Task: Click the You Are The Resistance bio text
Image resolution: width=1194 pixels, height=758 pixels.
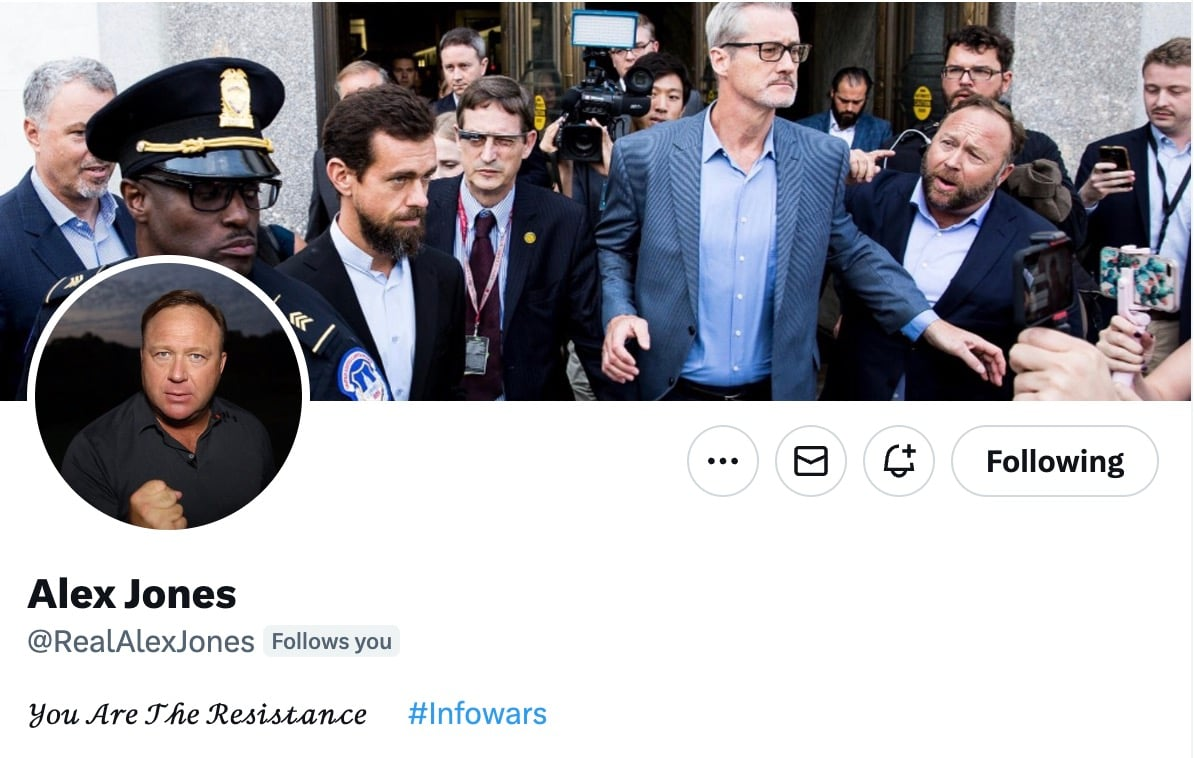Action: click(x=197, y=714)
